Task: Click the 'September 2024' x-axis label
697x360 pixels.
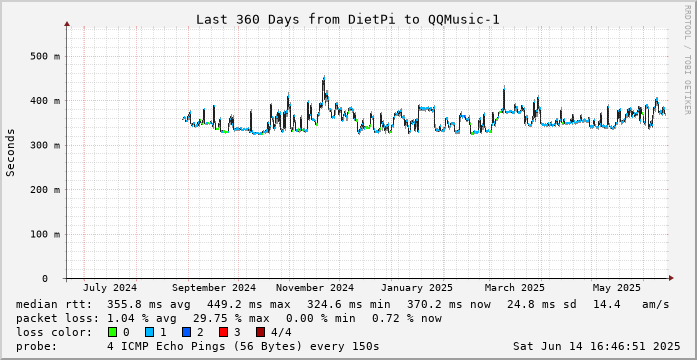Action: pos(214,288)
